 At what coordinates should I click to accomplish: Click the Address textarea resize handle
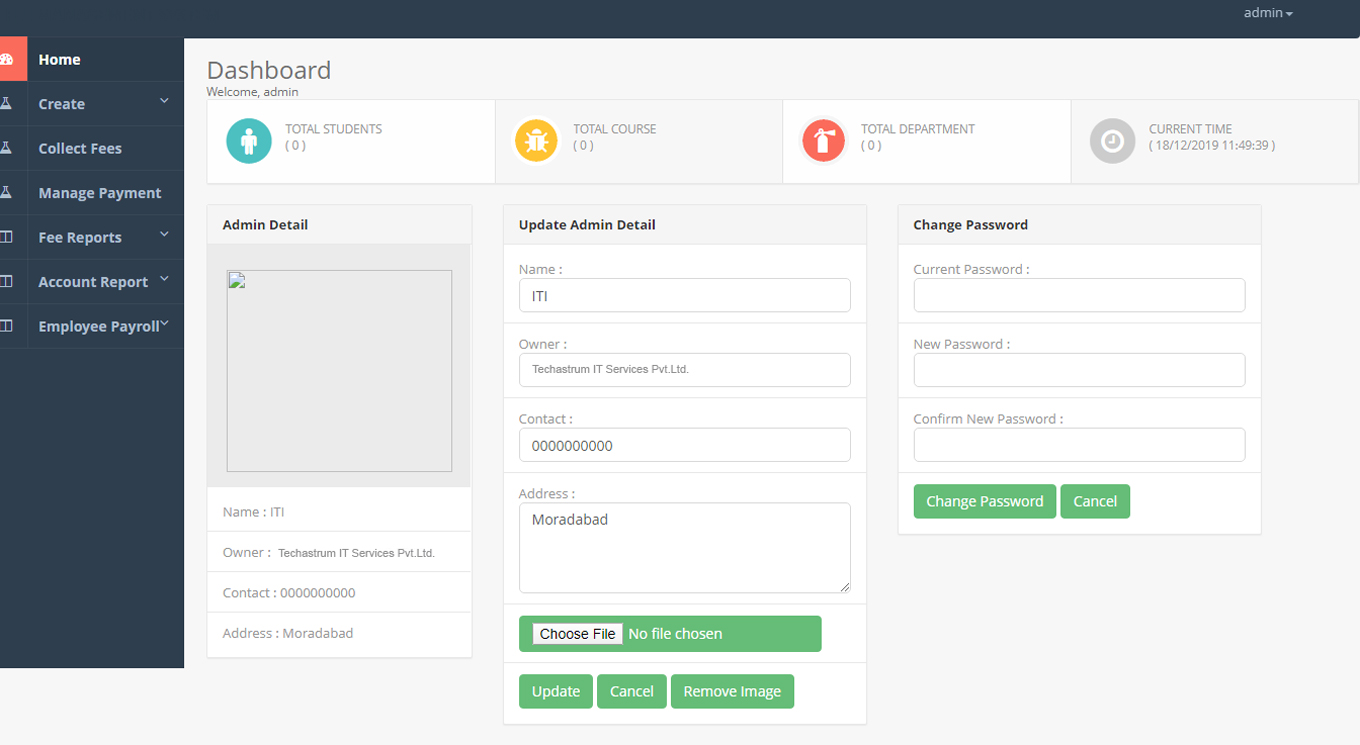844,587
